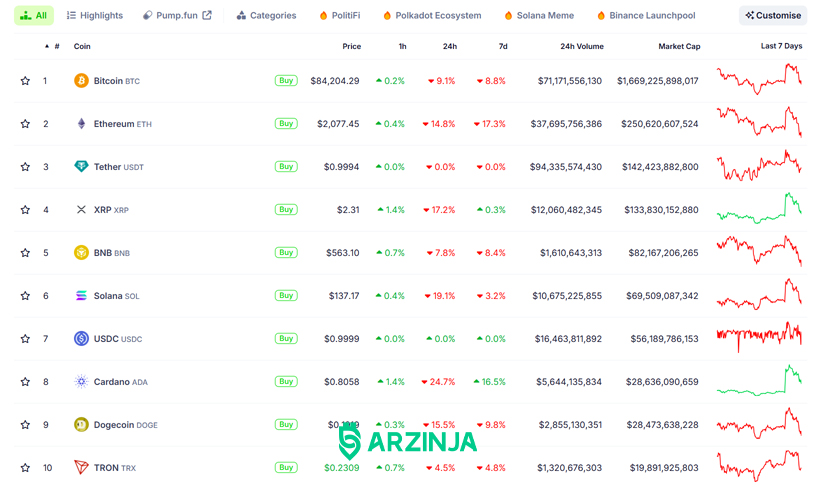The width and height of the screenshot is (816, 487).
Task: Sort by the 1h change header
Action: tap(402, 46)
